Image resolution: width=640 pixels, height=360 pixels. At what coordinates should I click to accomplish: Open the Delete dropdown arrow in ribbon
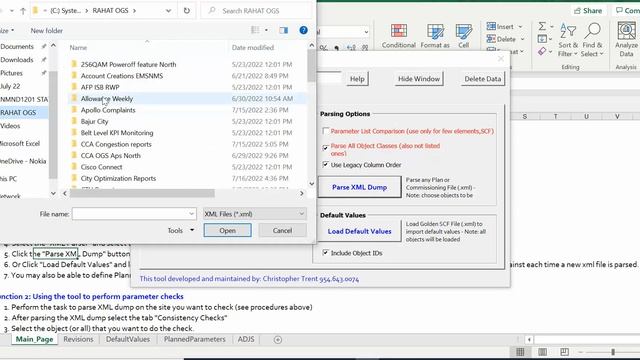pyautogui.click(x=522, y=39)
